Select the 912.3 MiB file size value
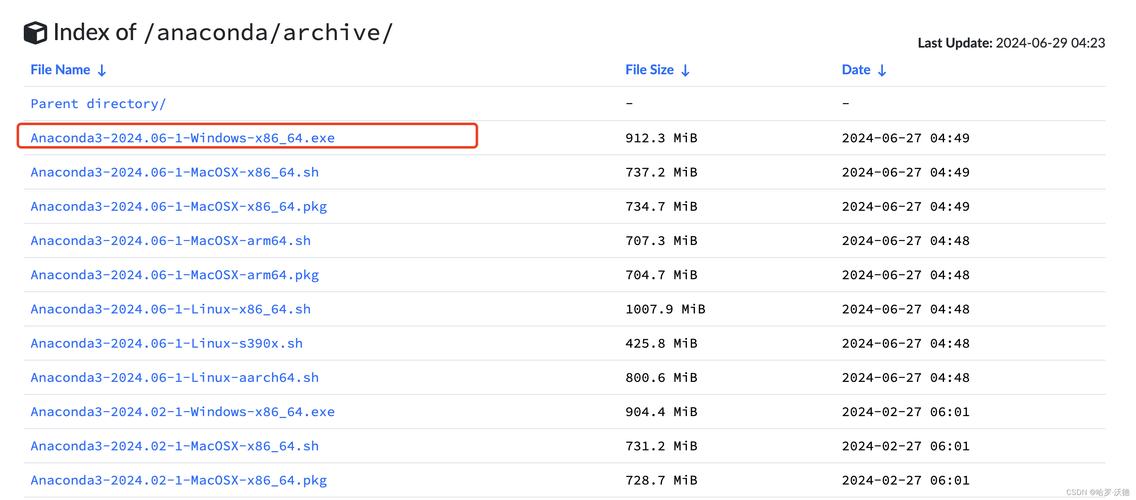 pyautogui.click(x=661, y=138)
